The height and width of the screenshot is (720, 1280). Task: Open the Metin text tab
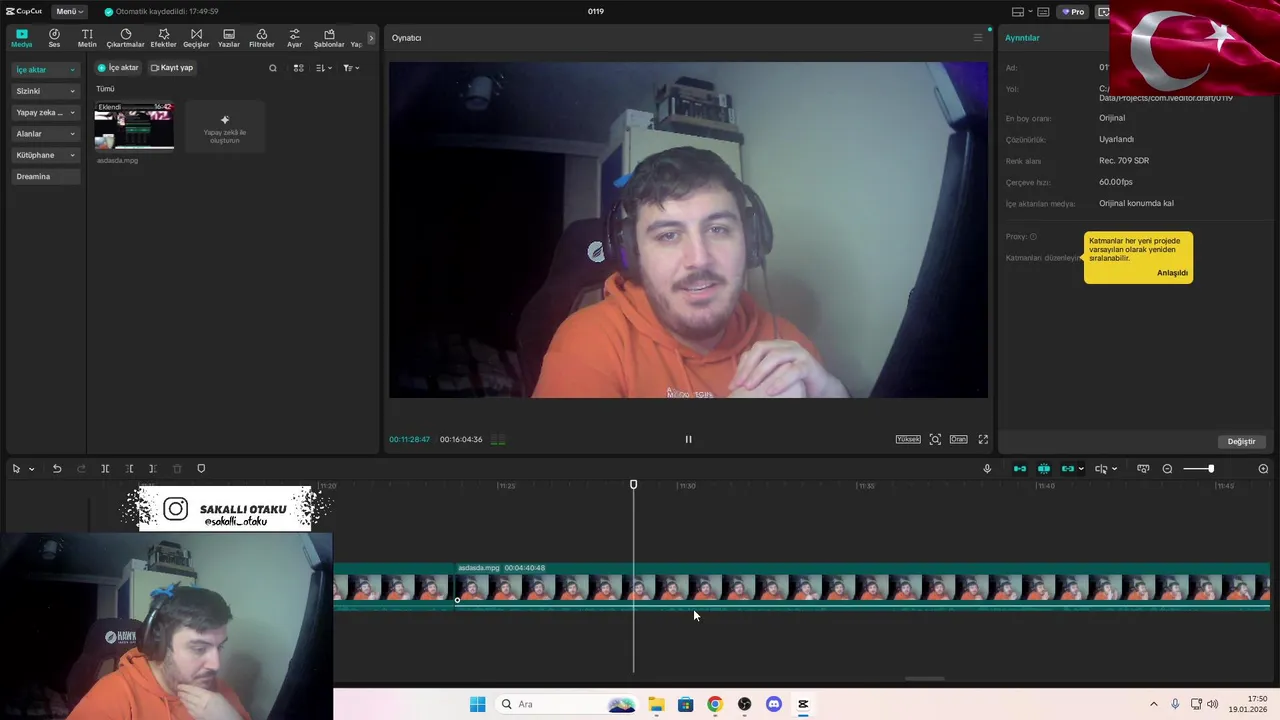point(87,38)
